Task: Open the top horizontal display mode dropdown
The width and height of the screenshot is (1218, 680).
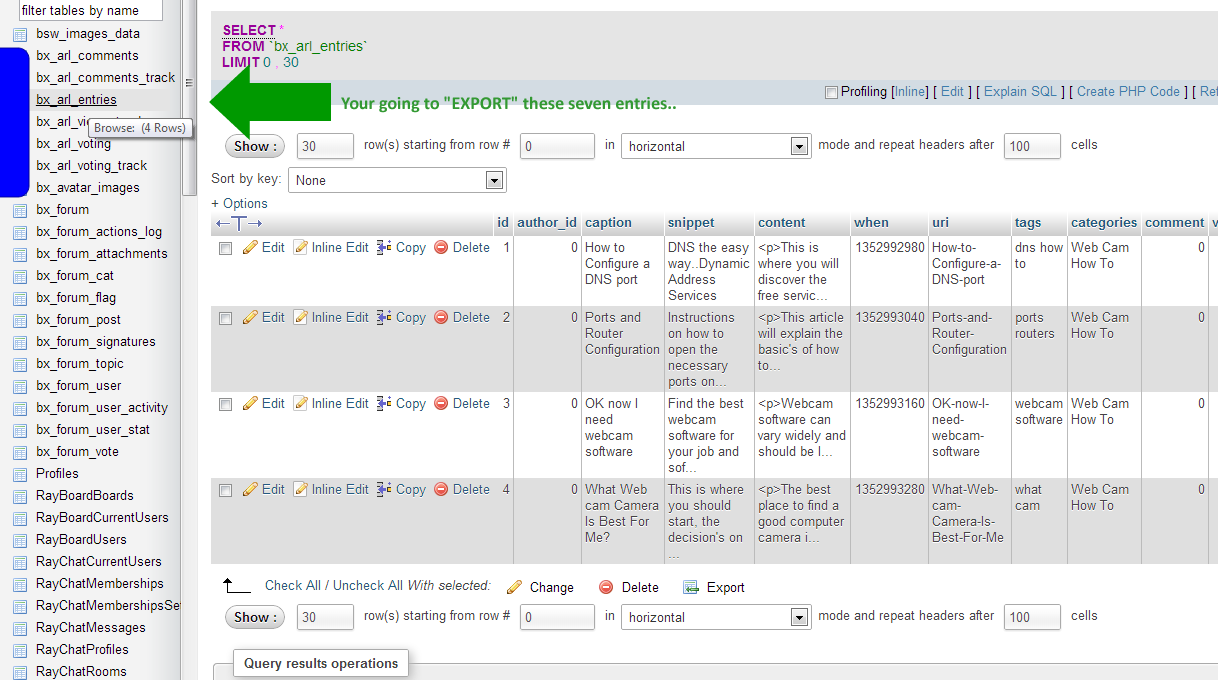Action: coord(715,146)
